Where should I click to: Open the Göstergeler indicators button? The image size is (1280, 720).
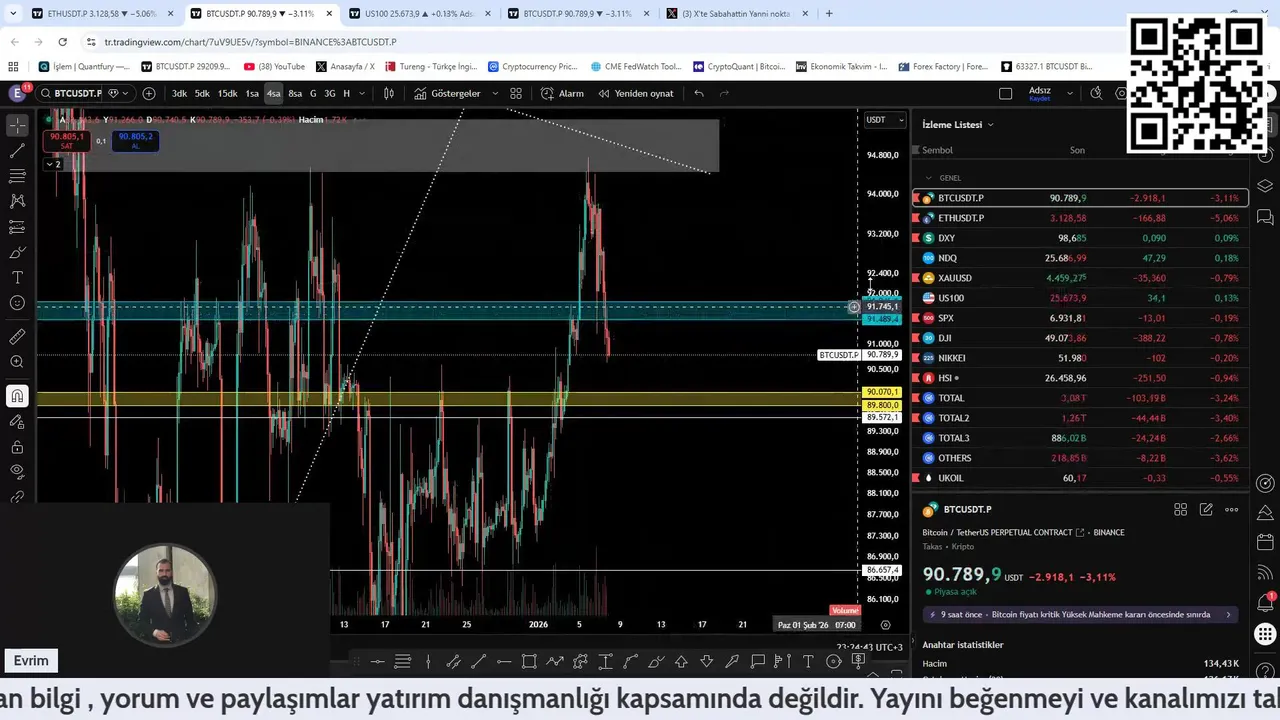pyautogui.click(x=447, y=93)
